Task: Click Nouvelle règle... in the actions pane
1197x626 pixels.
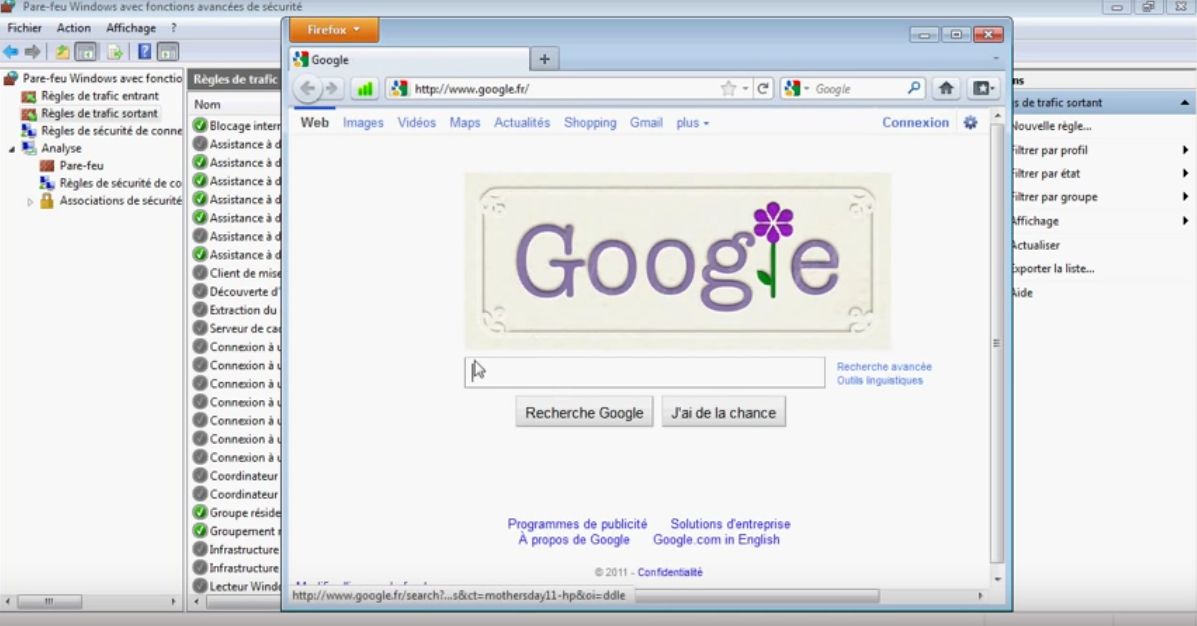Action: (x=1051, y=126)
